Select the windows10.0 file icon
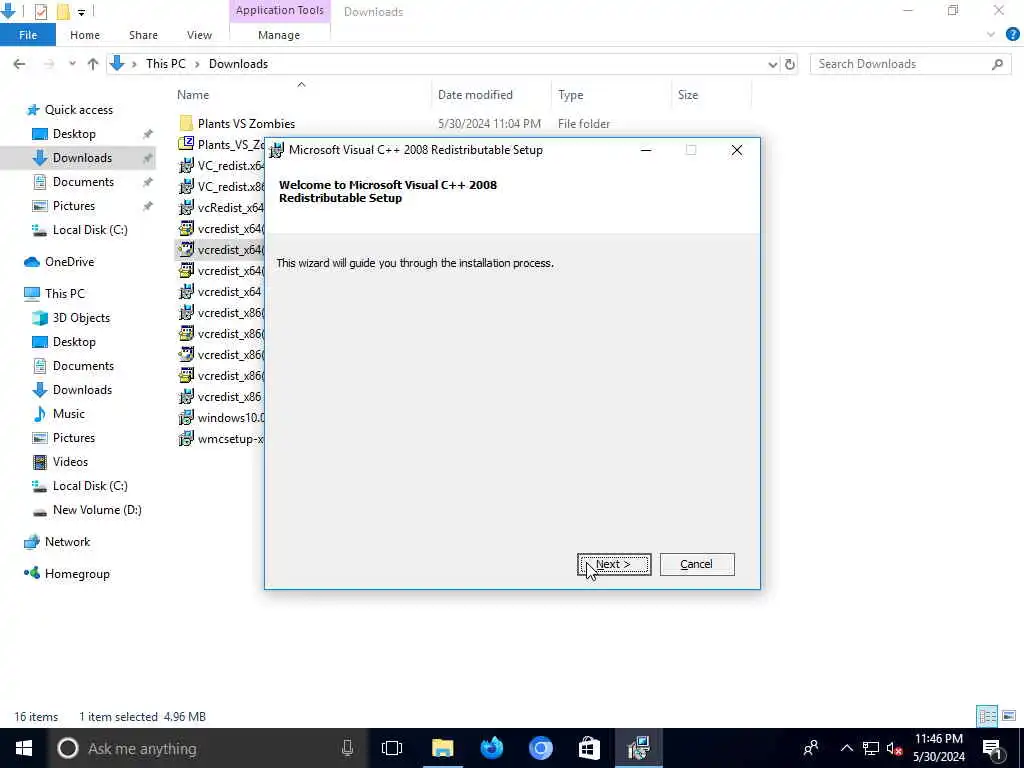 pyautogui.click(x=186, y=417)
